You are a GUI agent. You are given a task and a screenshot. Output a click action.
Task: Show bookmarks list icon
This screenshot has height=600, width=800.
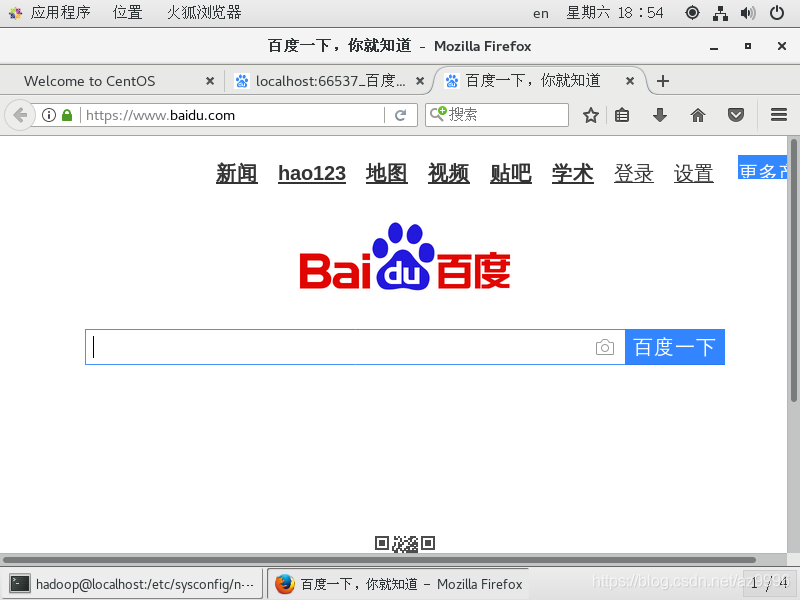click(x=622, y=115)
